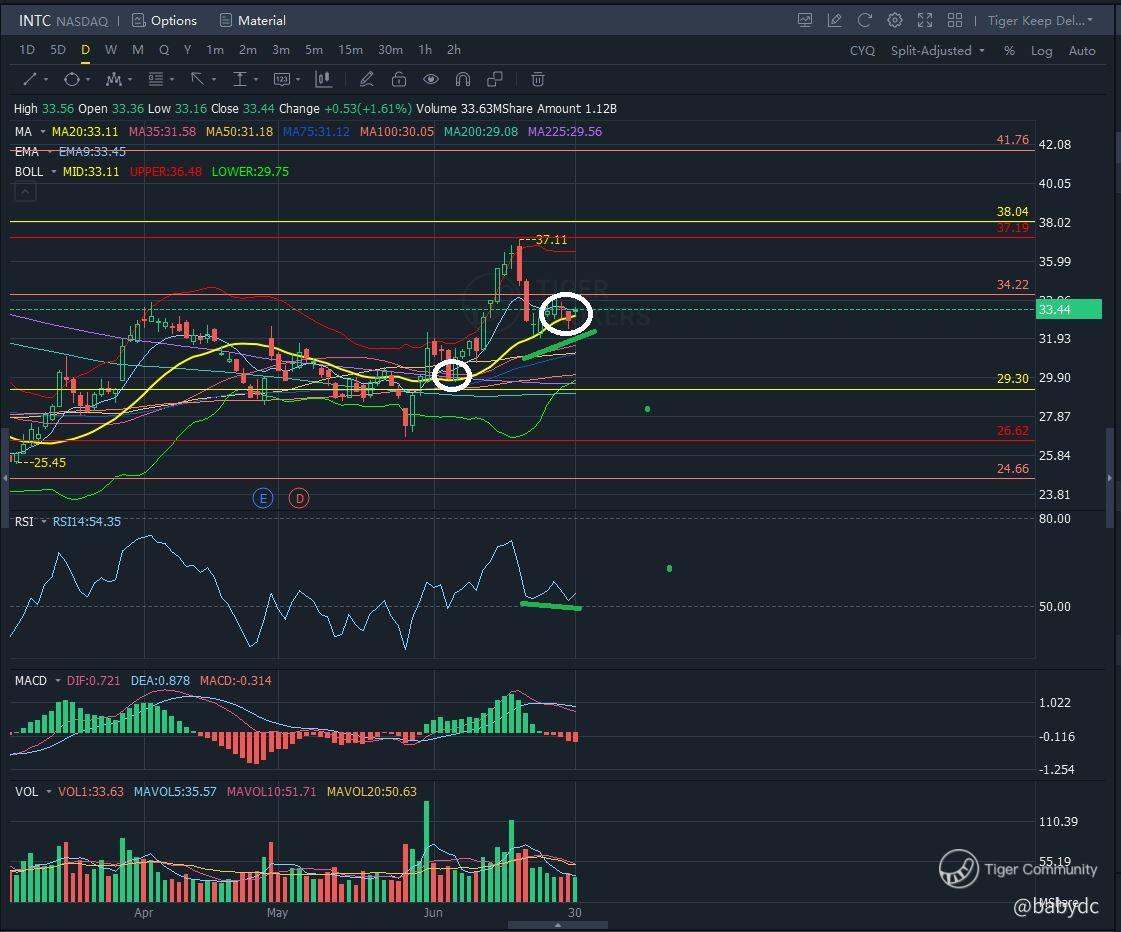Click the MAVOL5:35.57 volume label
The height and width of the screenshot is (932, 1121).
pos(175,791)
